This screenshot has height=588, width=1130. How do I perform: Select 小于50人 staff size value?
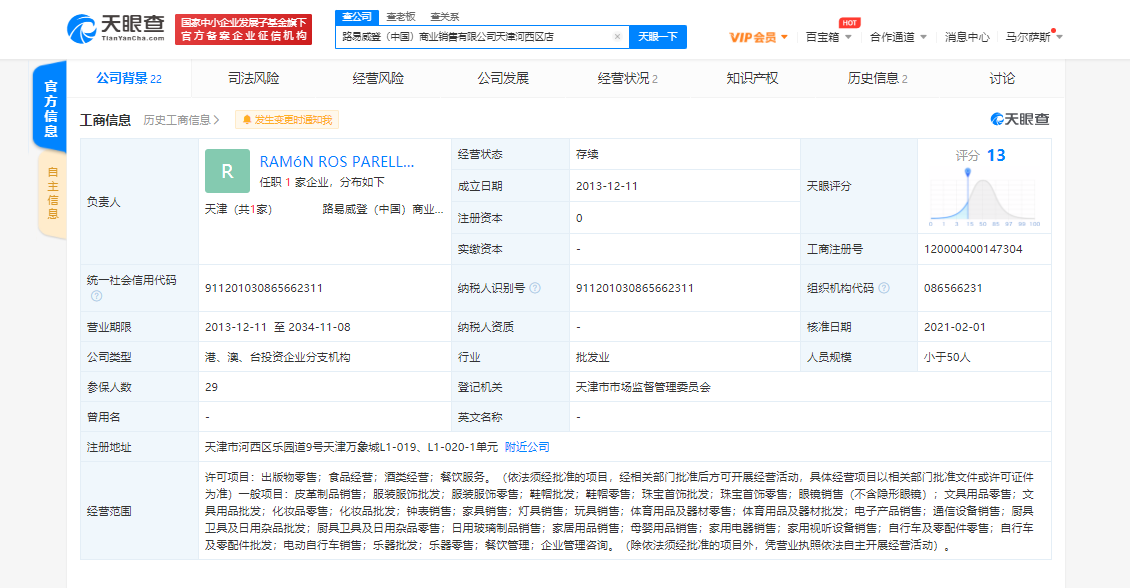tap(947, 357)
